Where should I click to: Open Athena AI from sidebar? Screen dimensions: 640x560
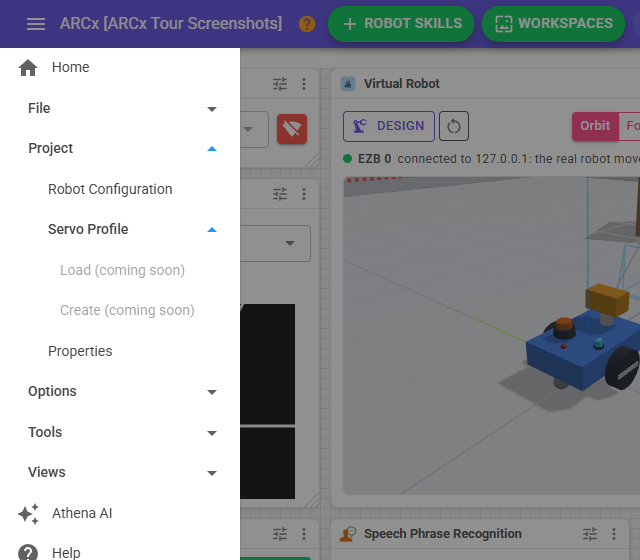(x=82, y=513)
